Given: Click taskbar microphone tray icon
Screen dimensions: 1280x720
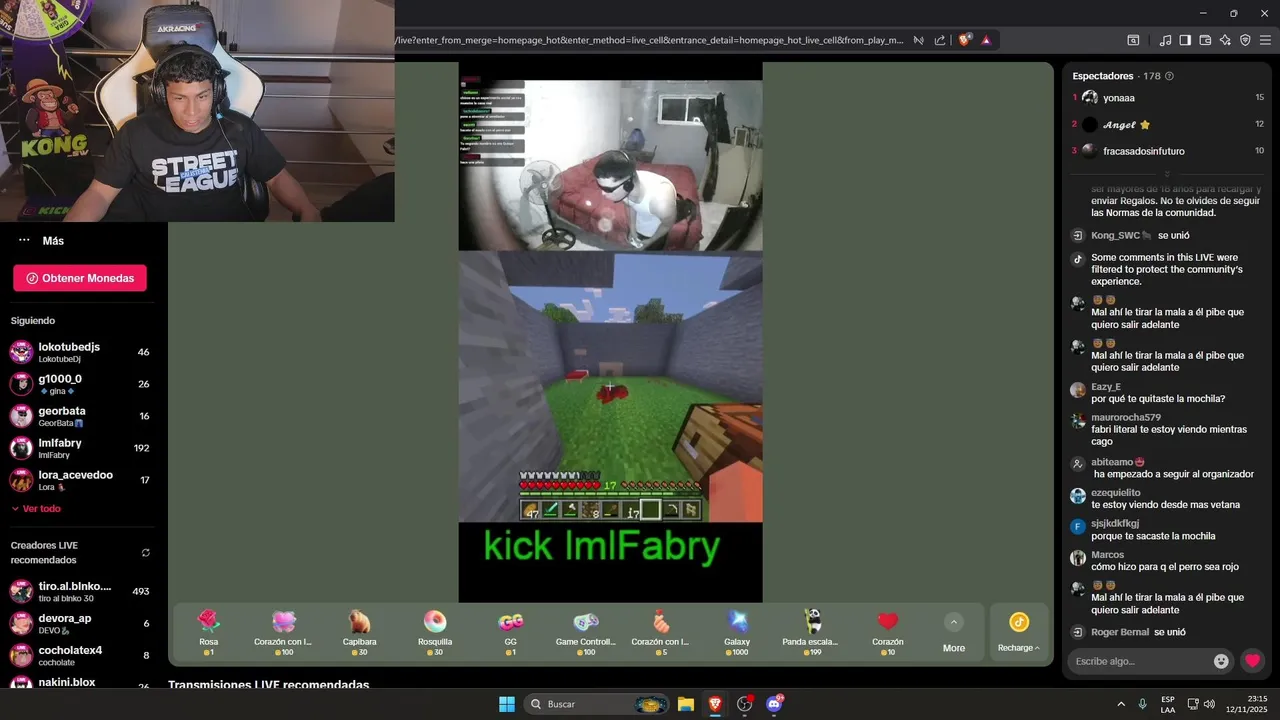Looking at the screenshot, I should 1142,704.
